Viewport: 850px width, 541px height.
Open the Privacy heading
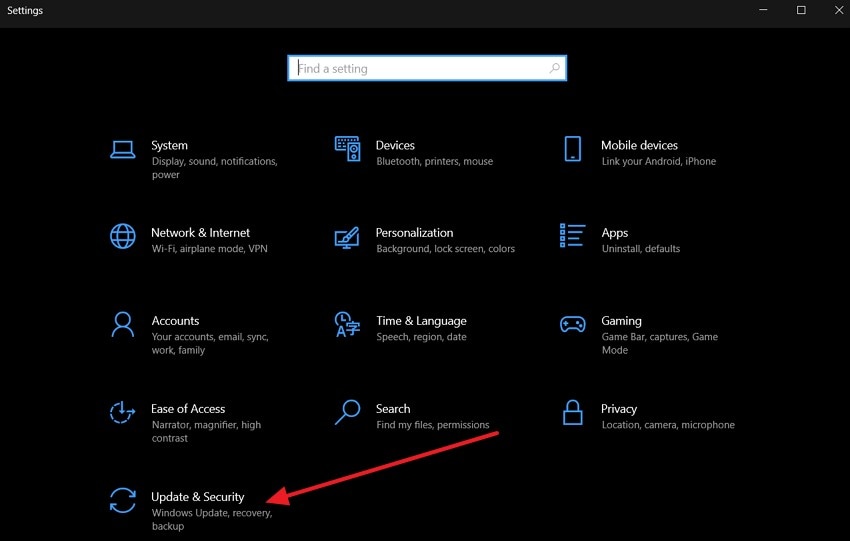pyautogui.click(x=619, y=409)
